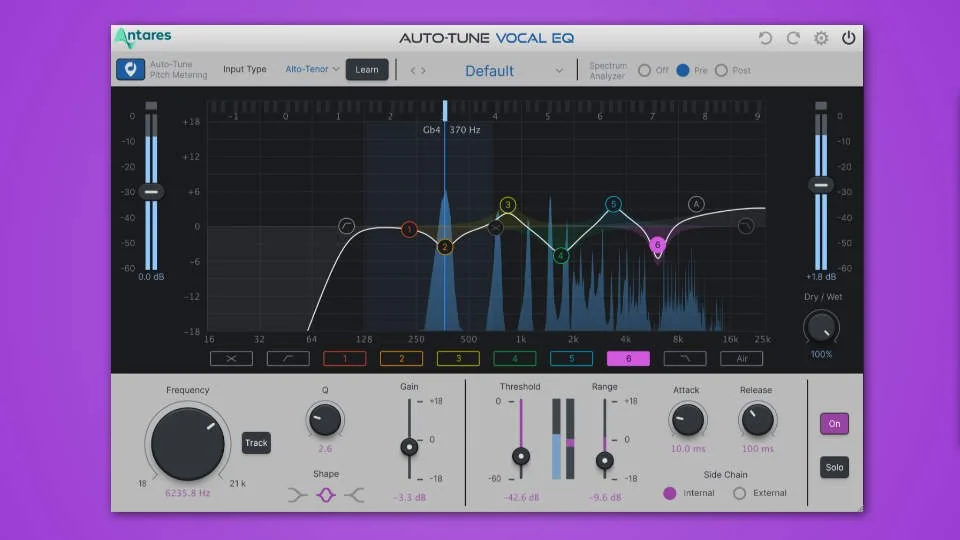
Task: Set Spectrum Analyzer to Pre
Action: 683,70
